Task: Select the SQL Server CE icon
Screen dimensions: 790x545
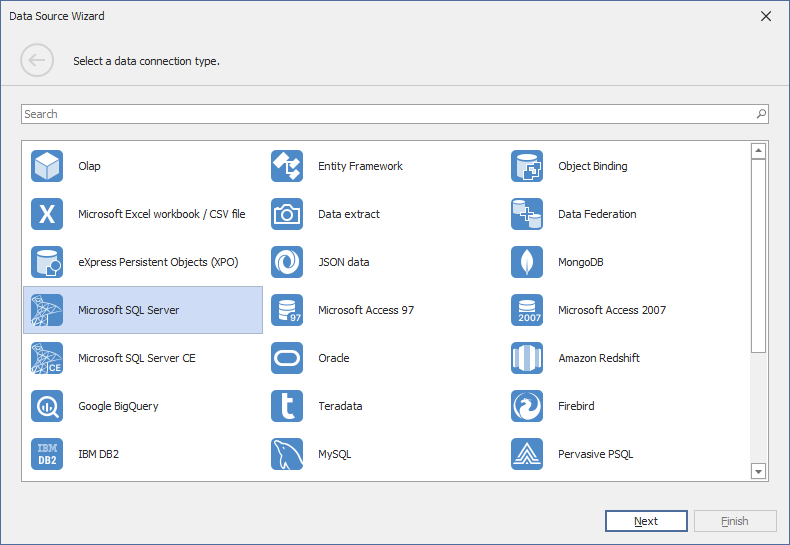Action: tap(47, 358)
